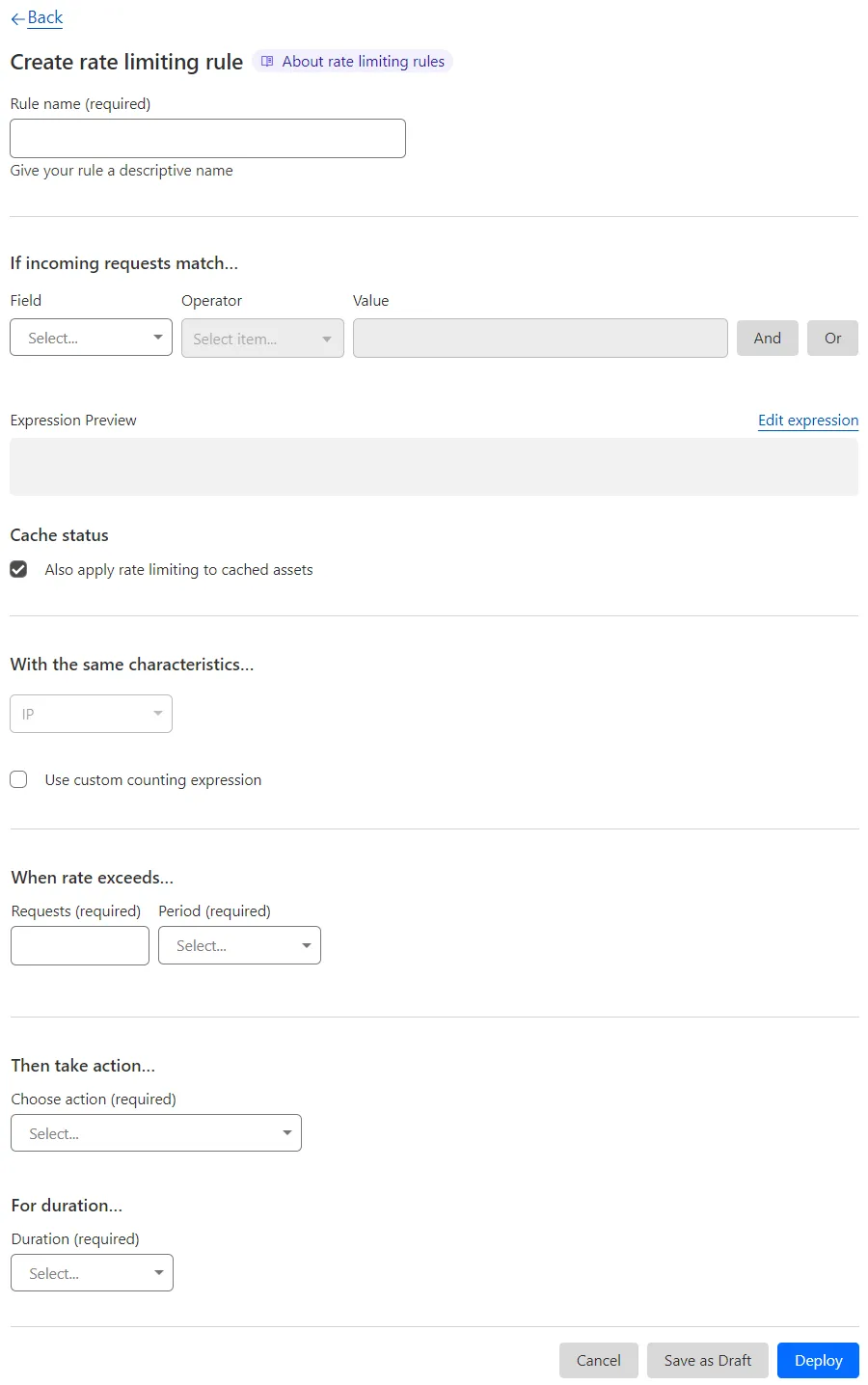Click the Choose action dropdown chevron
This screenshot has width=868, height=1385.
point(286,1133)
